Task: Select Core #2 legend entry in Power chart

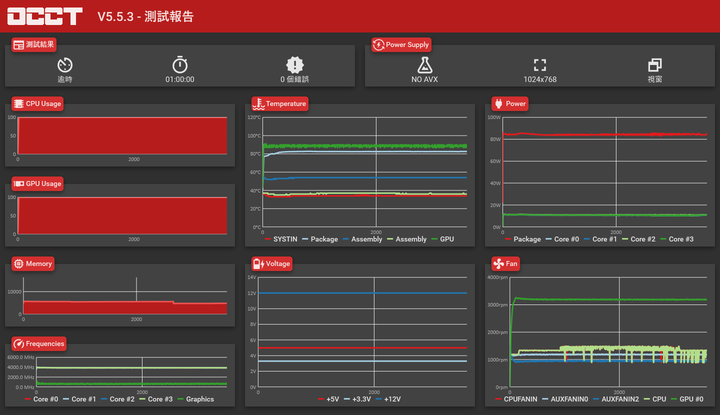Action: click(x=638, y=239)
